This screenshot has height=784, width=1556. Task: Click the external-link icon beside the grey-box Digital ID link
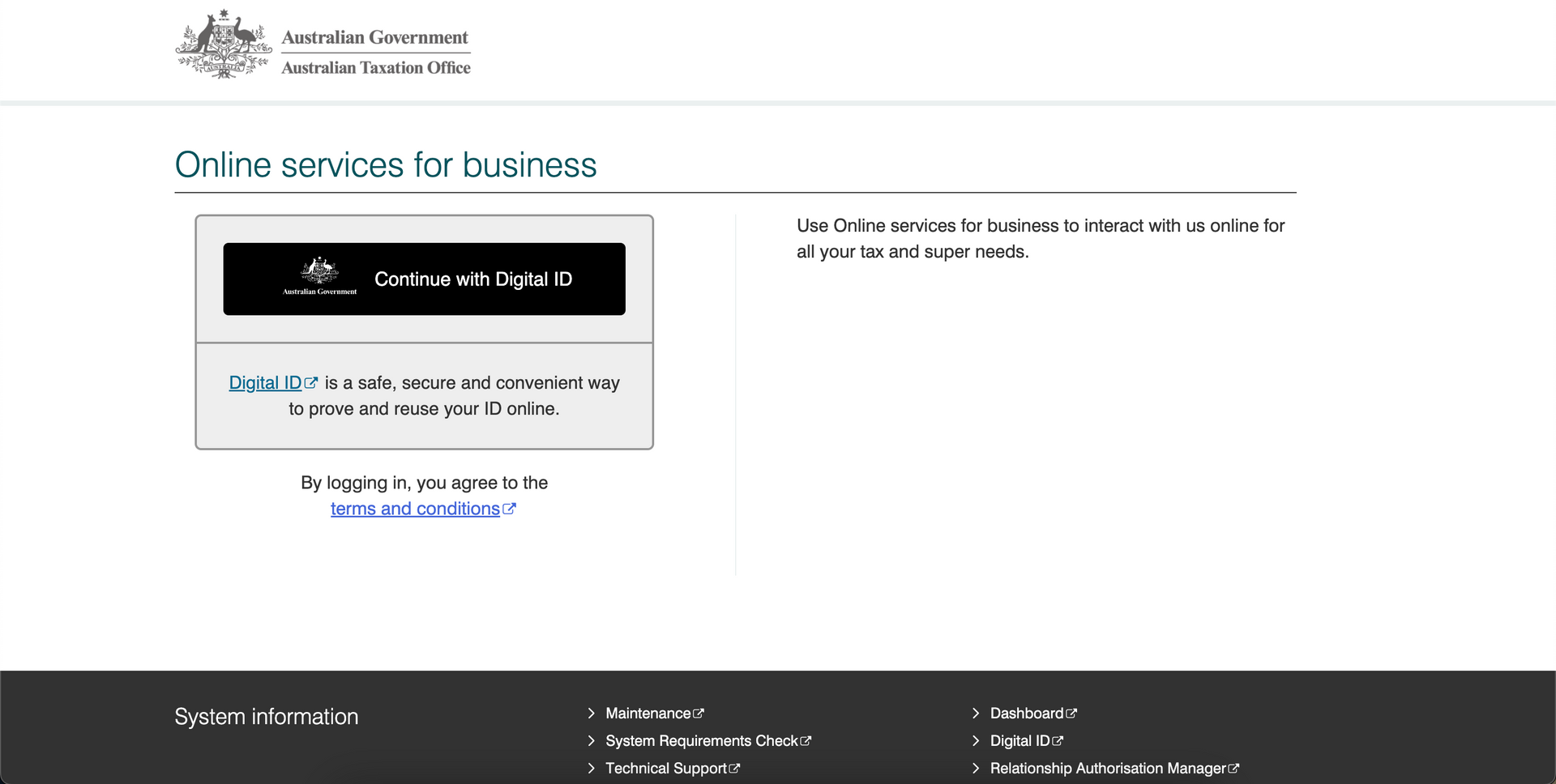[x=311, y=382]
